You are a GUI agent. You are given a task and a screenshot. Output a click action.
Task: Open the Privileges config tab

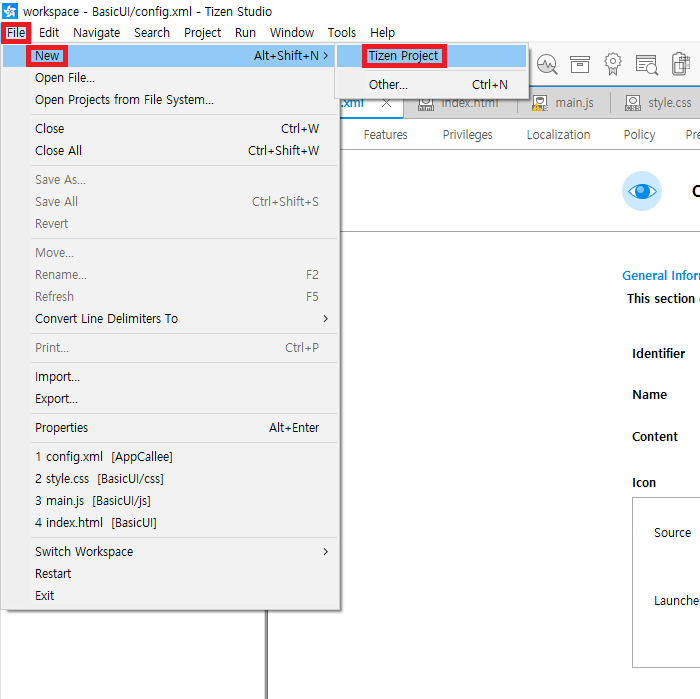click(x=467, y=135)
